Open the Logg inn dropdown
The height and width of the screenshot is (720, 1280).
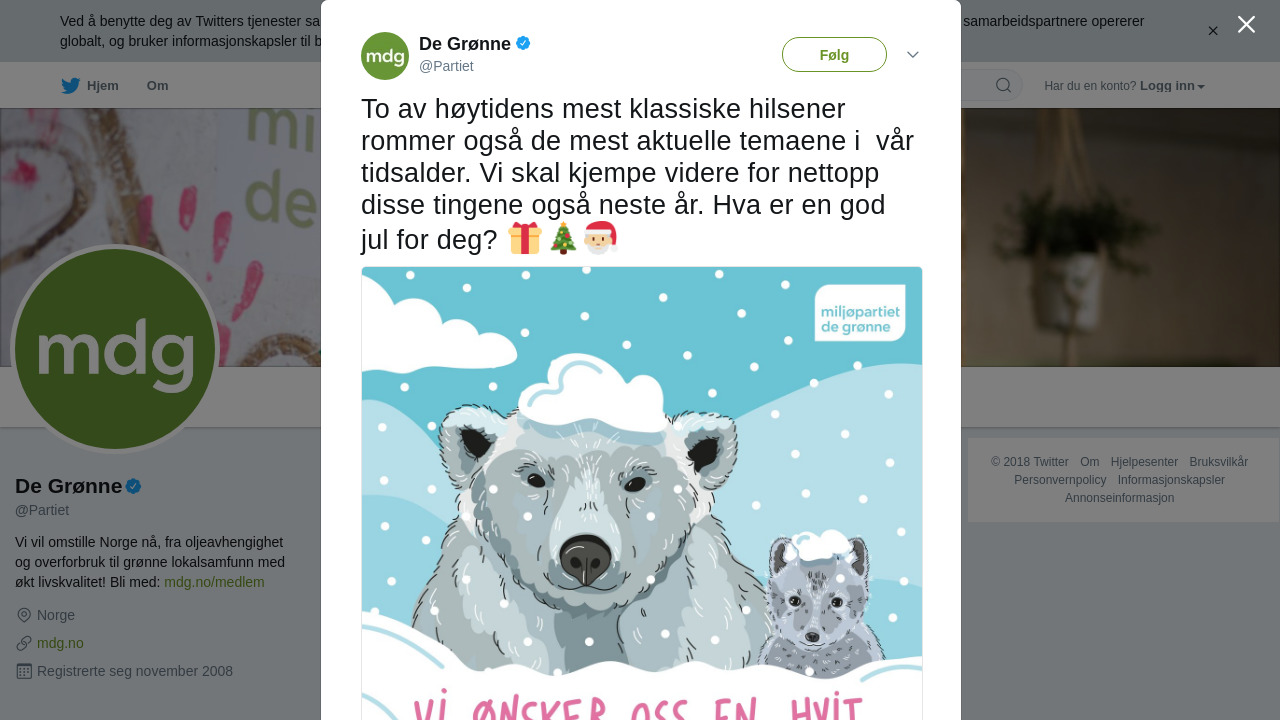(1172, 86)
